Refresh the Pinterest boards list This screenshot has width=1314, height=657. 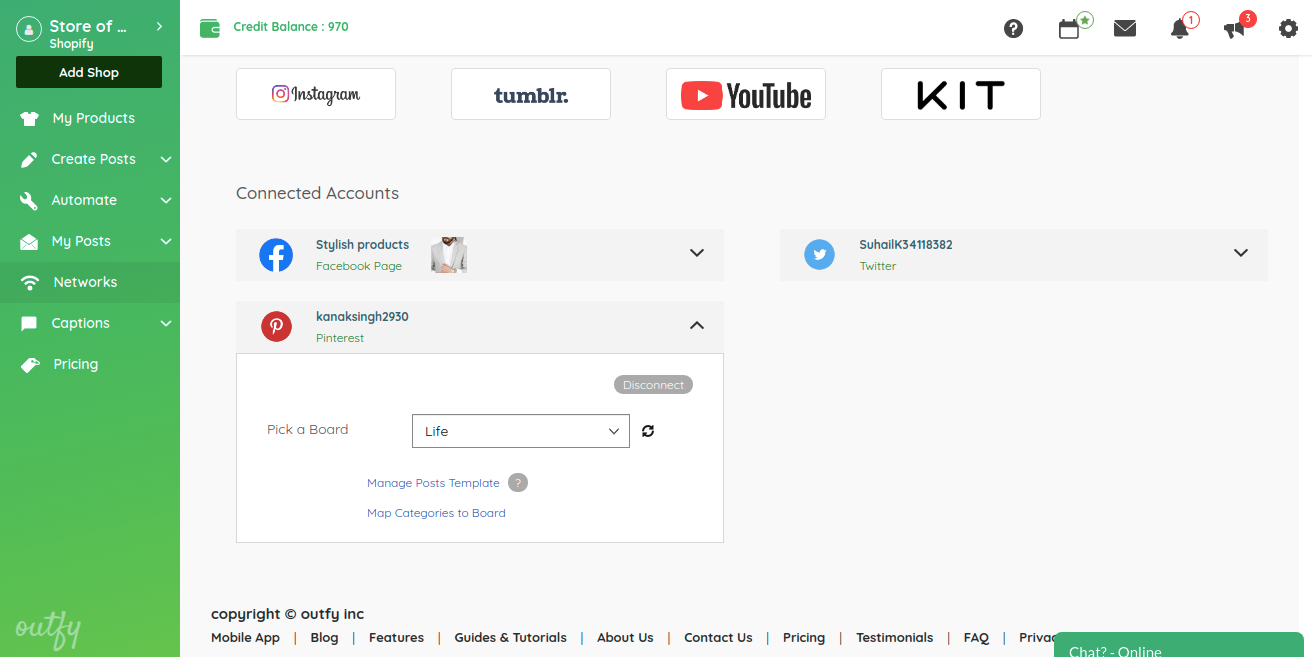pyautogui.click(x=648, y=431)
